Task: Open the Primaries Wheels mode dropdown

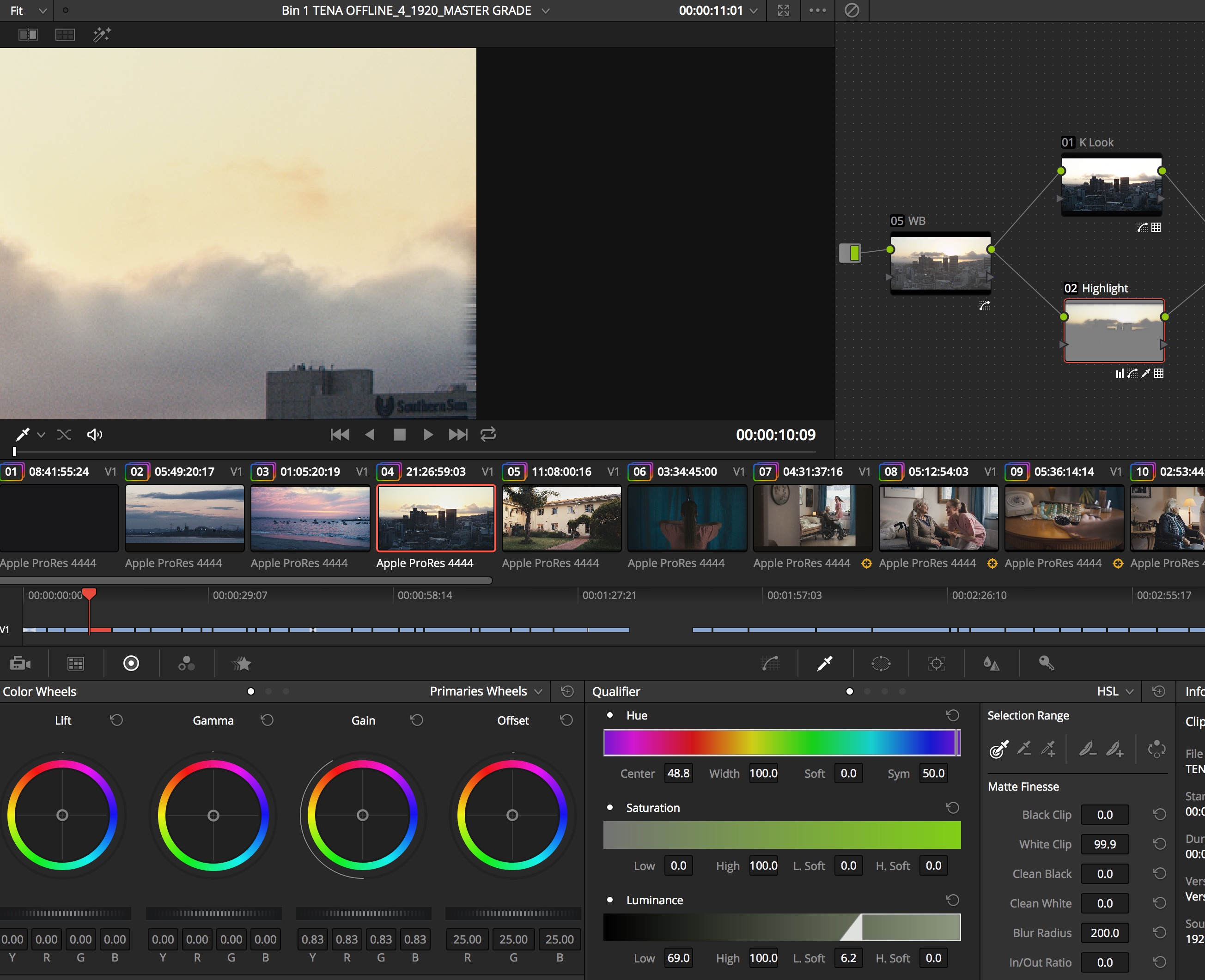Action: click(486, 691)
